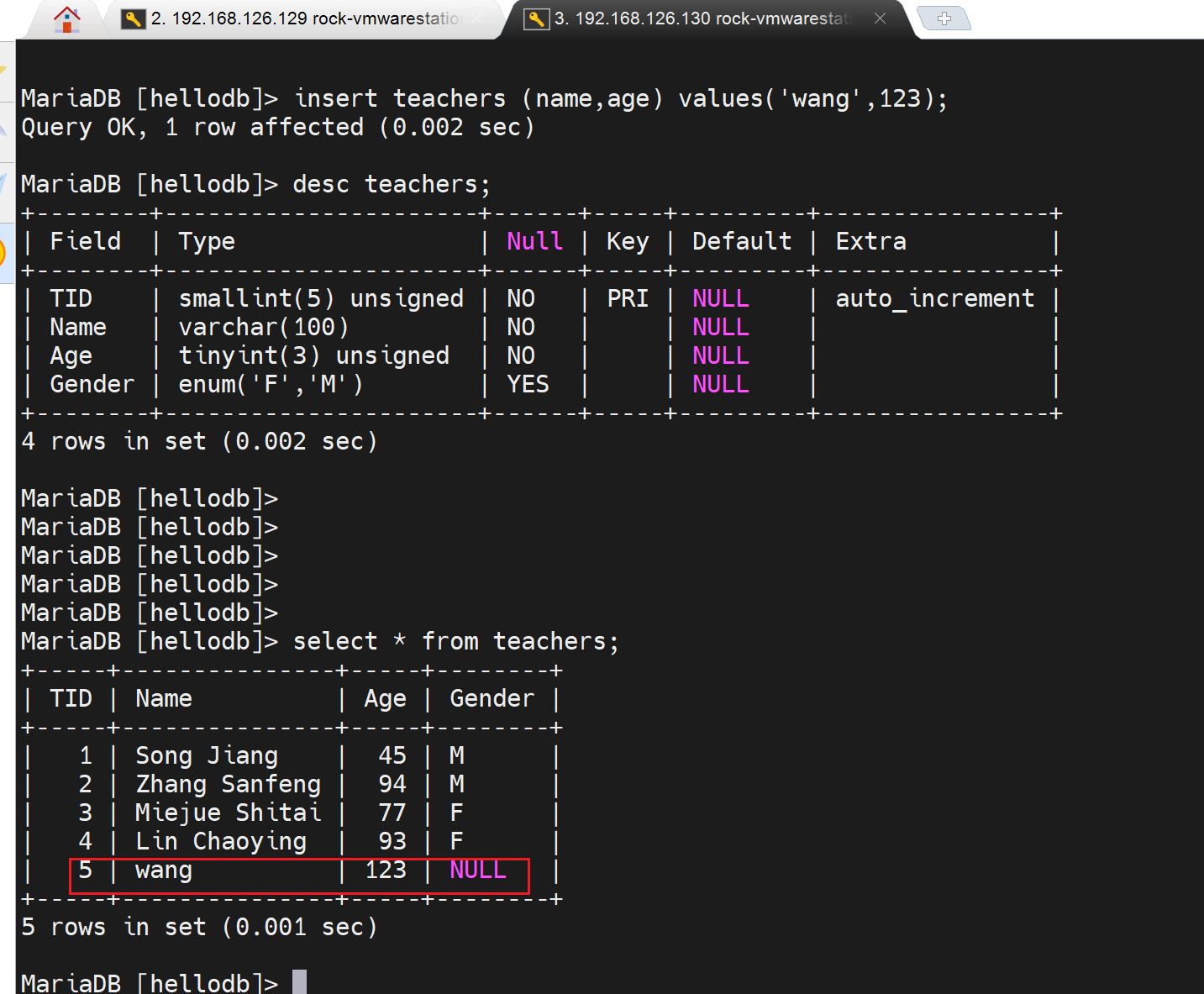Click the highlighted orange circle sidebar icon

tap(3, 252)
